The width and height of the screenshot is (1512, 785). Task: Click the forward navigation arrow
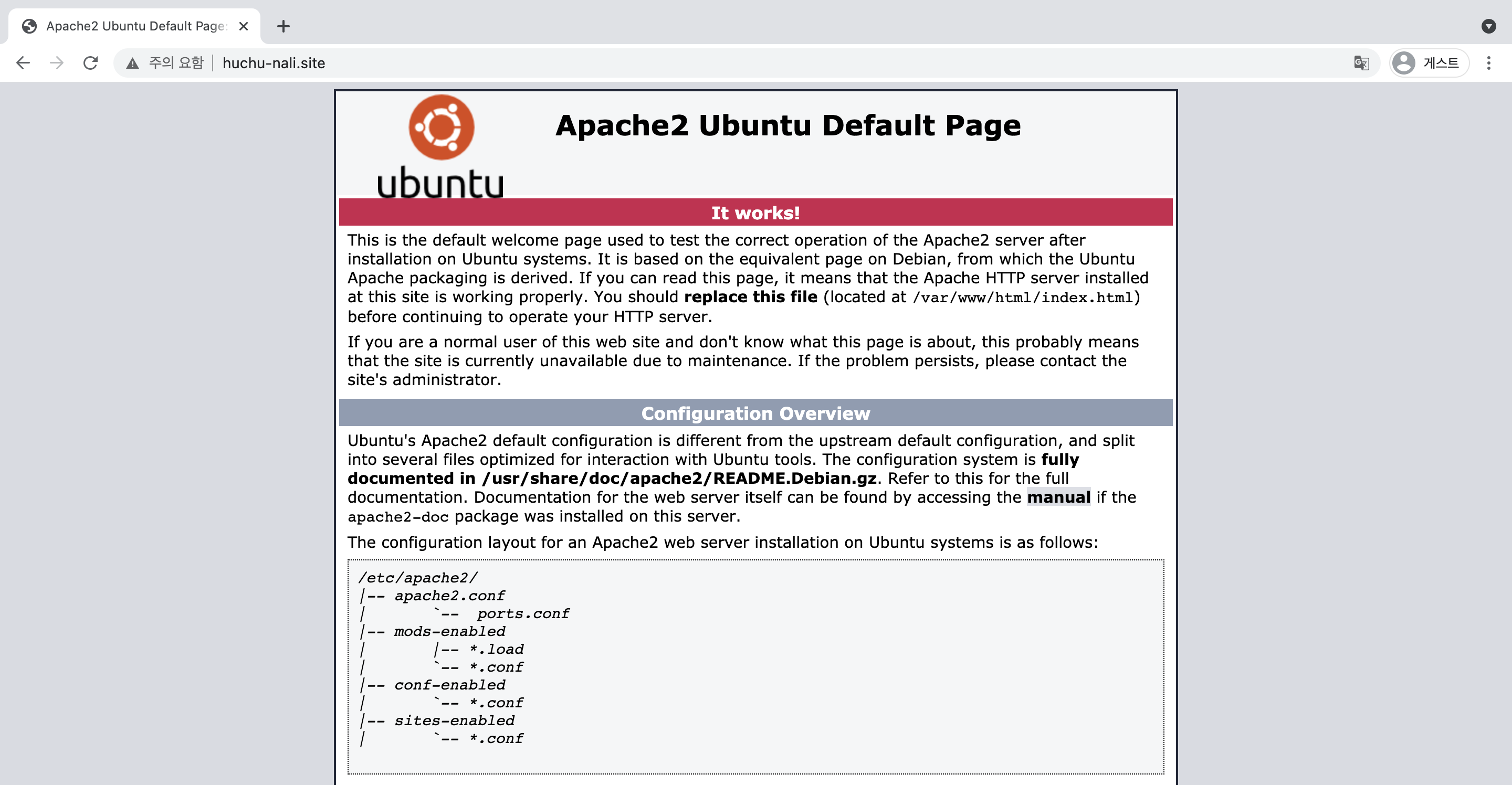(x=56, y=63)
